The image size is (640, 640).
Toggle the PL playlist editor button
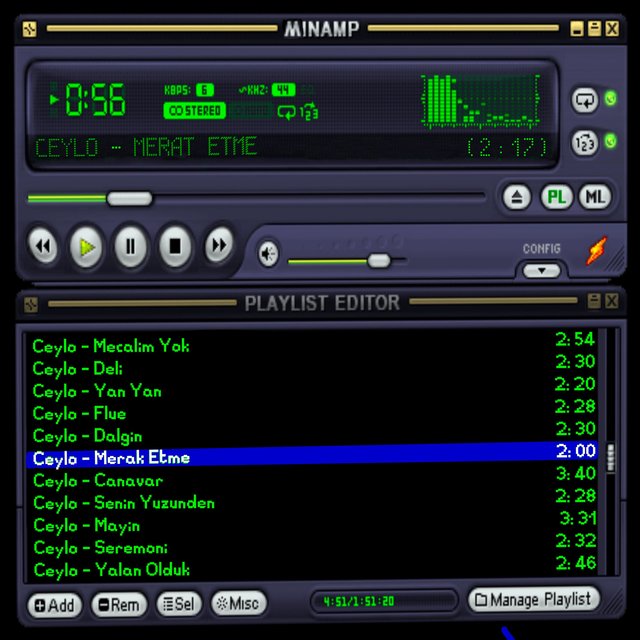coord(556,197)
